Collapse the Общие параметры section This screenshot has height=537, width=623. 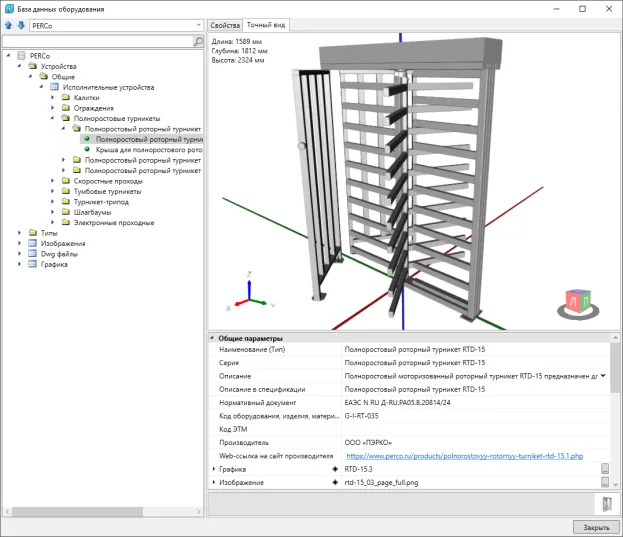tap(212, 339)
